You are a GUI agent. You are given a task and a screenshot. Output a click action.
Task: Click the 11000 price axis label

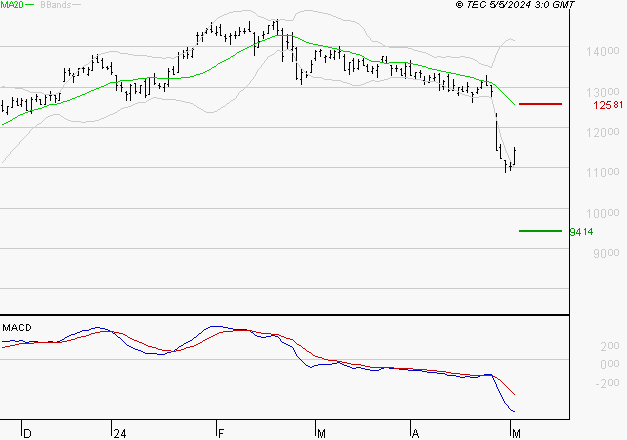point(603,172)
